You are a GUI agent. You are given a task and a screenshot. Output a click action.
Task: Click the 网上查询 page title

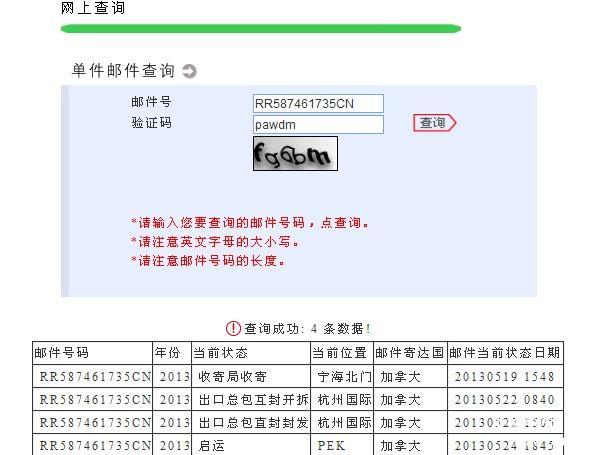pos(93,8)
